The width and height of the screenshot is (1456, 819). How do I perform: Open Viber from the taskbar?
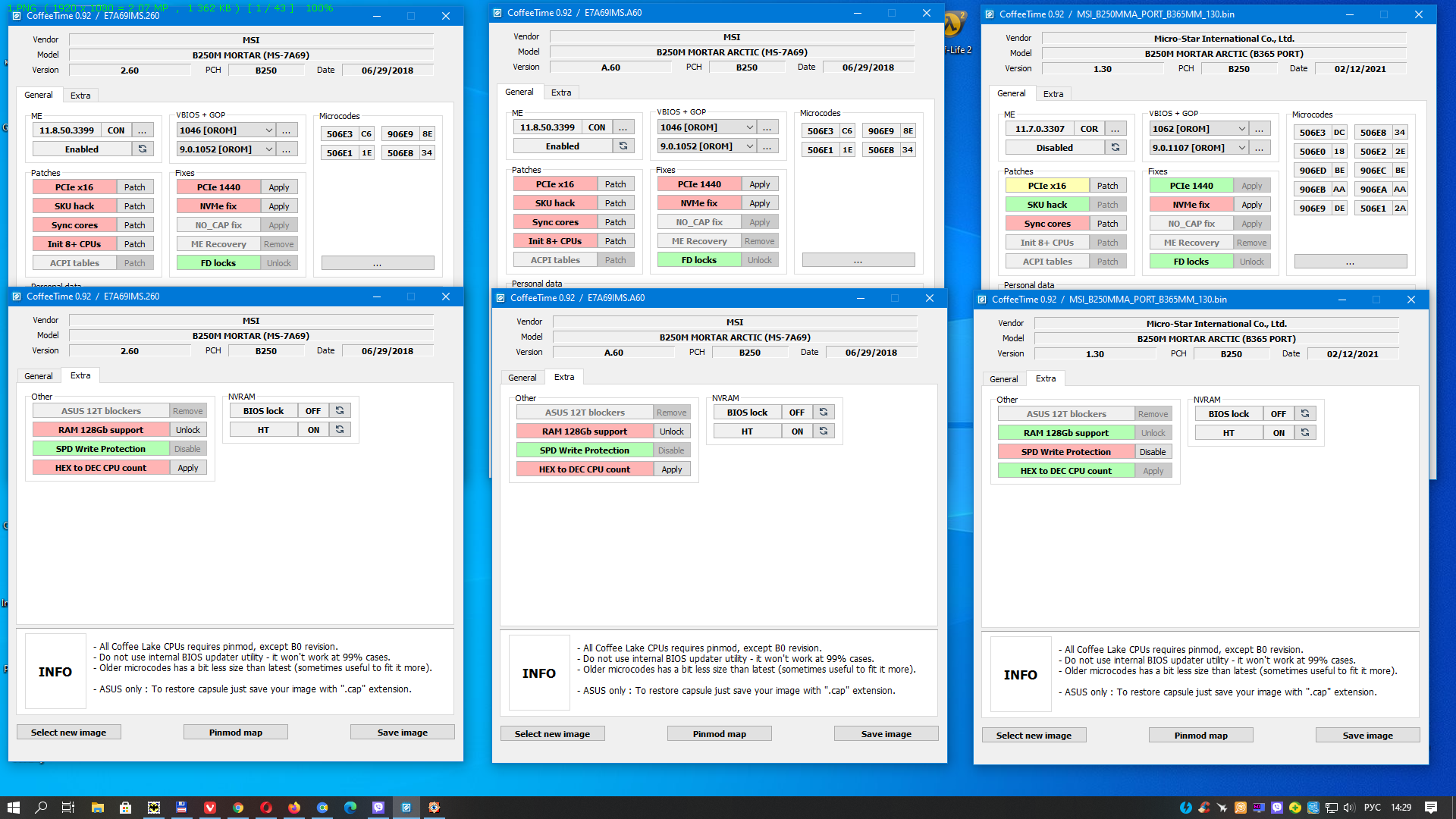pos(378,808)
